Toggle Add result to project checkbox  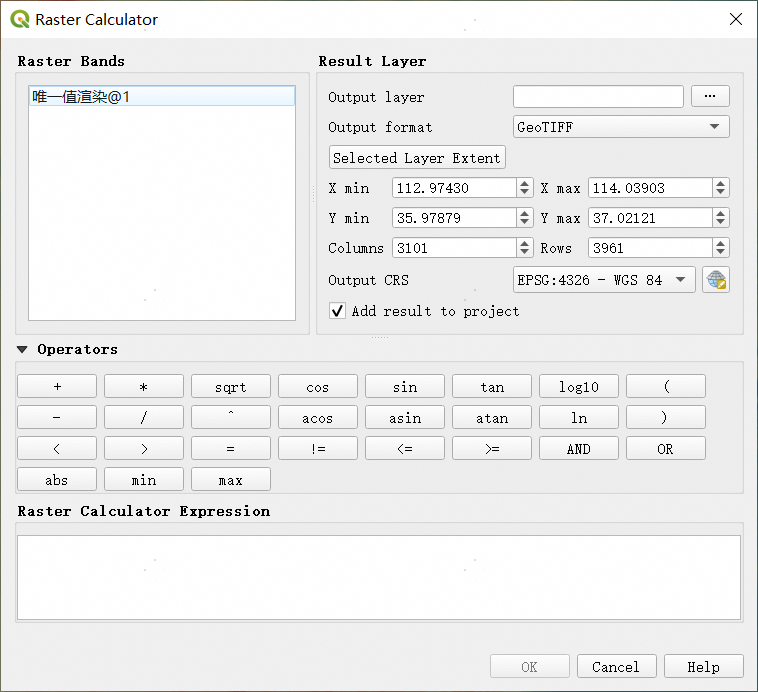(x=338, y=311)
